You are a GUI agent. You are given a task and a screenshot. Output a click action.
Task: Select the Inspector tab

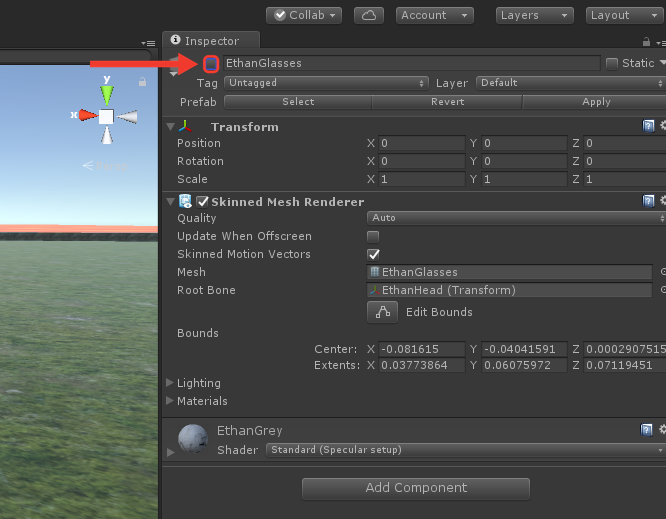click(x=211, y=41)
